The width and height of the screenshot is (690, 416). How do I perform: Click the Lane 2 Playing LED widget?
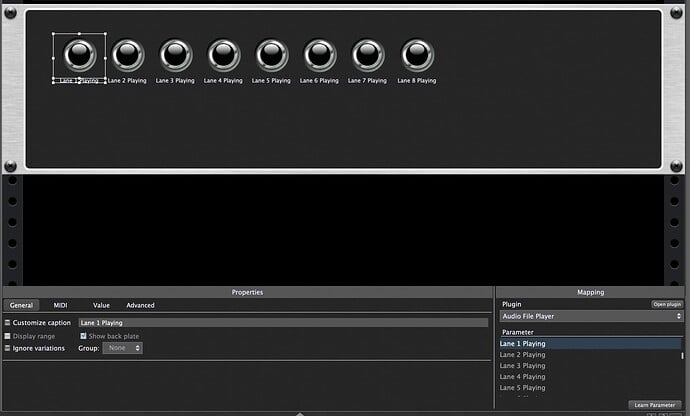pyautogui.click(x=127, y=55)
